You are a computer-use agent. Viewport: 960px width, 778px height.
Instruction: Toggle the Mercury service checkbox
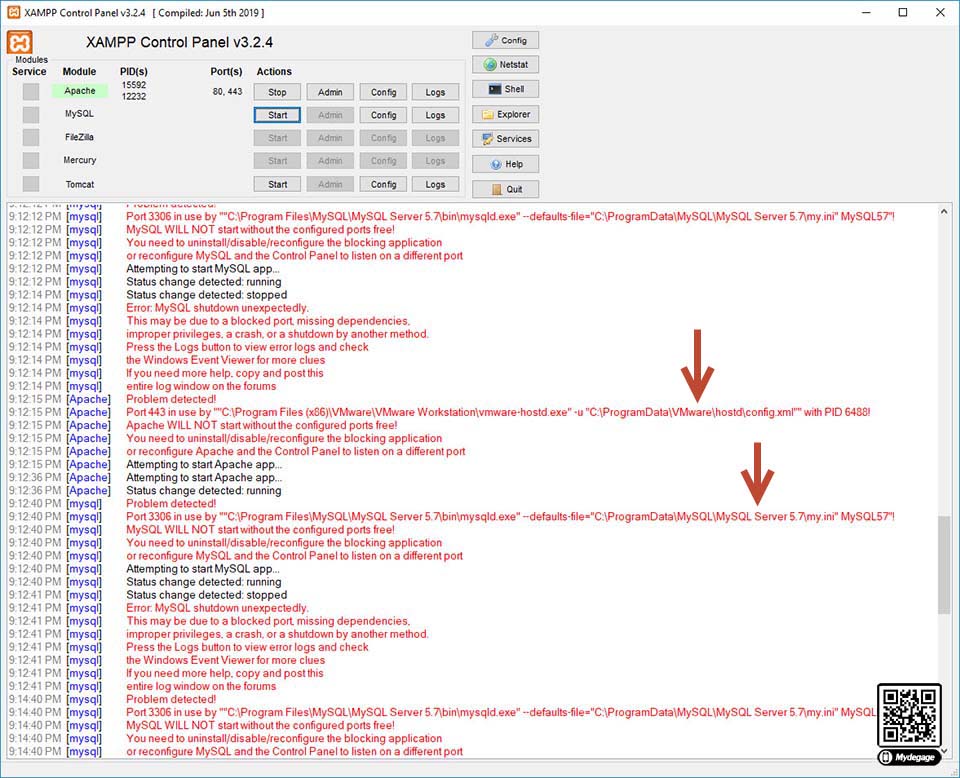31,160
